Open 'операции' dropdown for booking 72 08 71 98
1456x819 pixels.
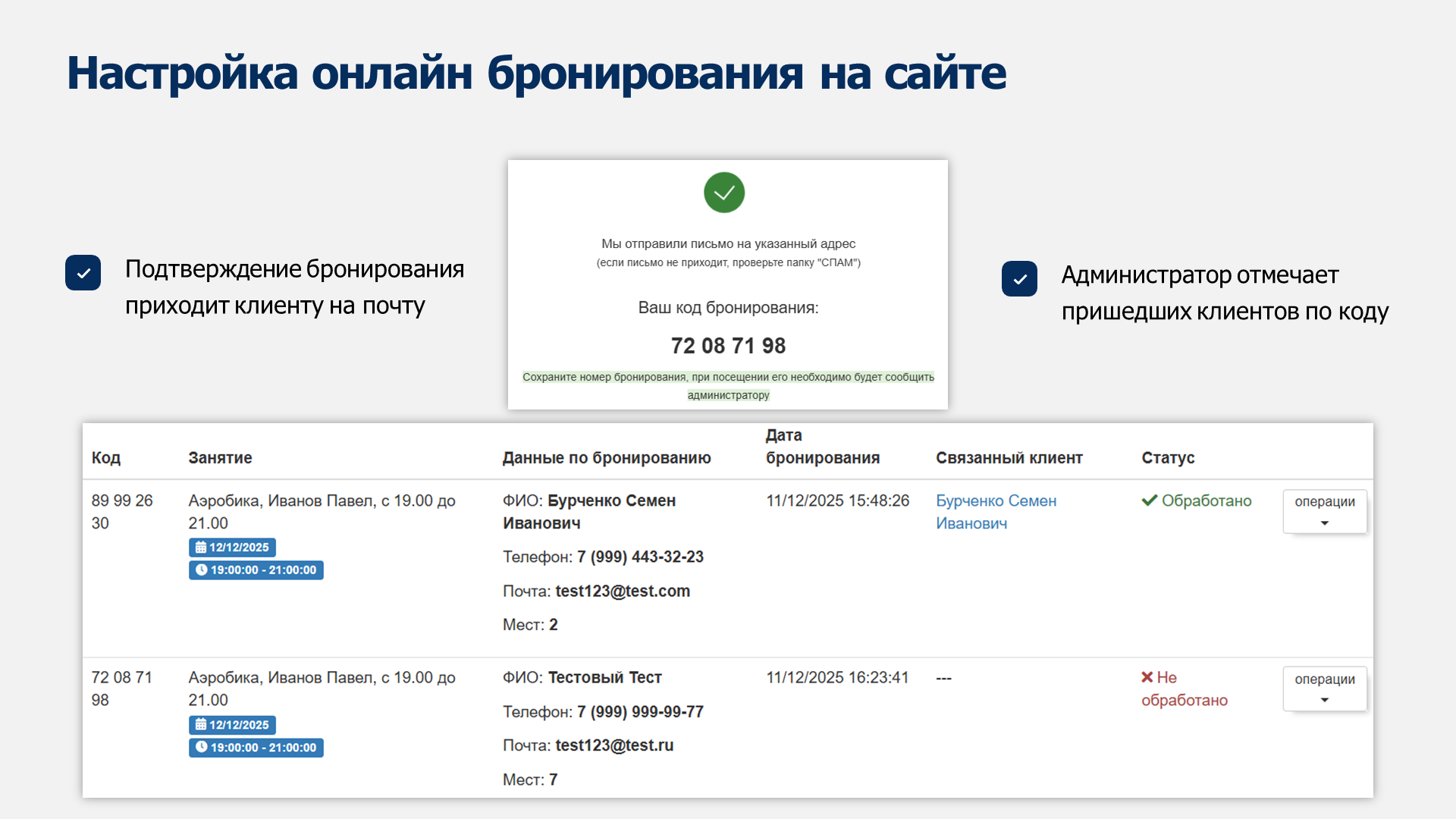(x=1325, y=689)
